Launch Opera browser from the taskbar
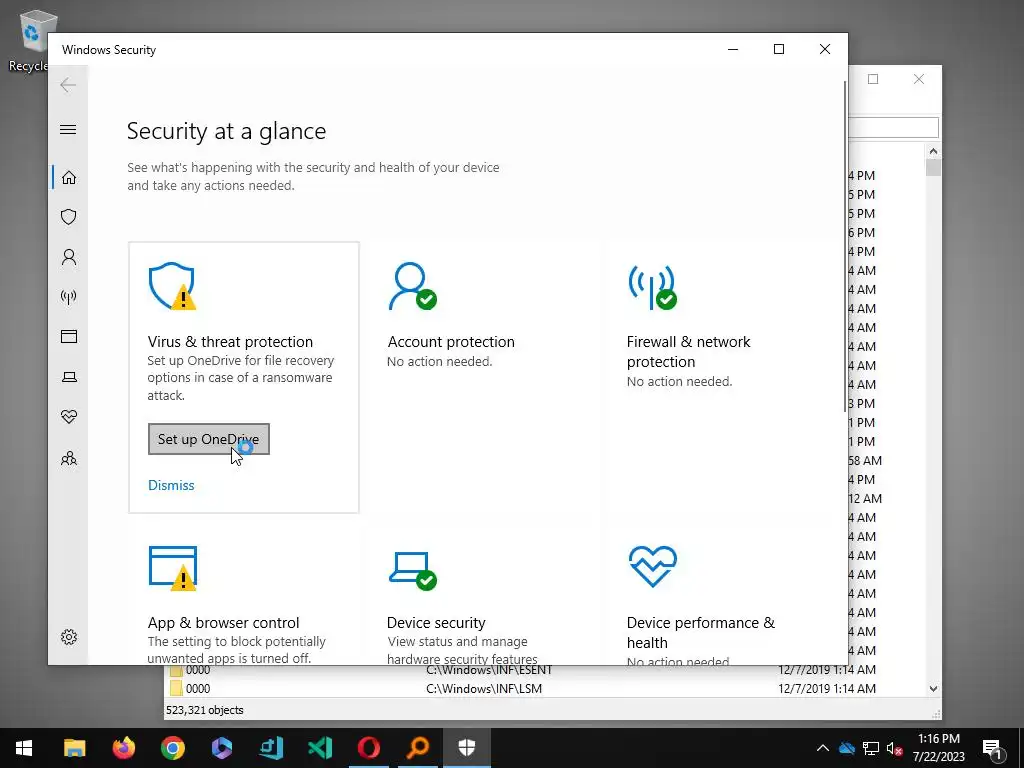1024x768 pixels. click(x=368, y=748)
